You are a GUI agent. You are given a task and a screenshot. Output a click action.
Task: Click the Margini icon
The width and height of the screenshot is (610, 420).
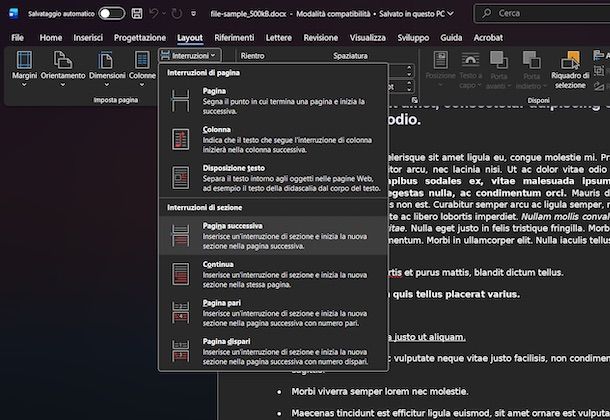pos(24,60)
